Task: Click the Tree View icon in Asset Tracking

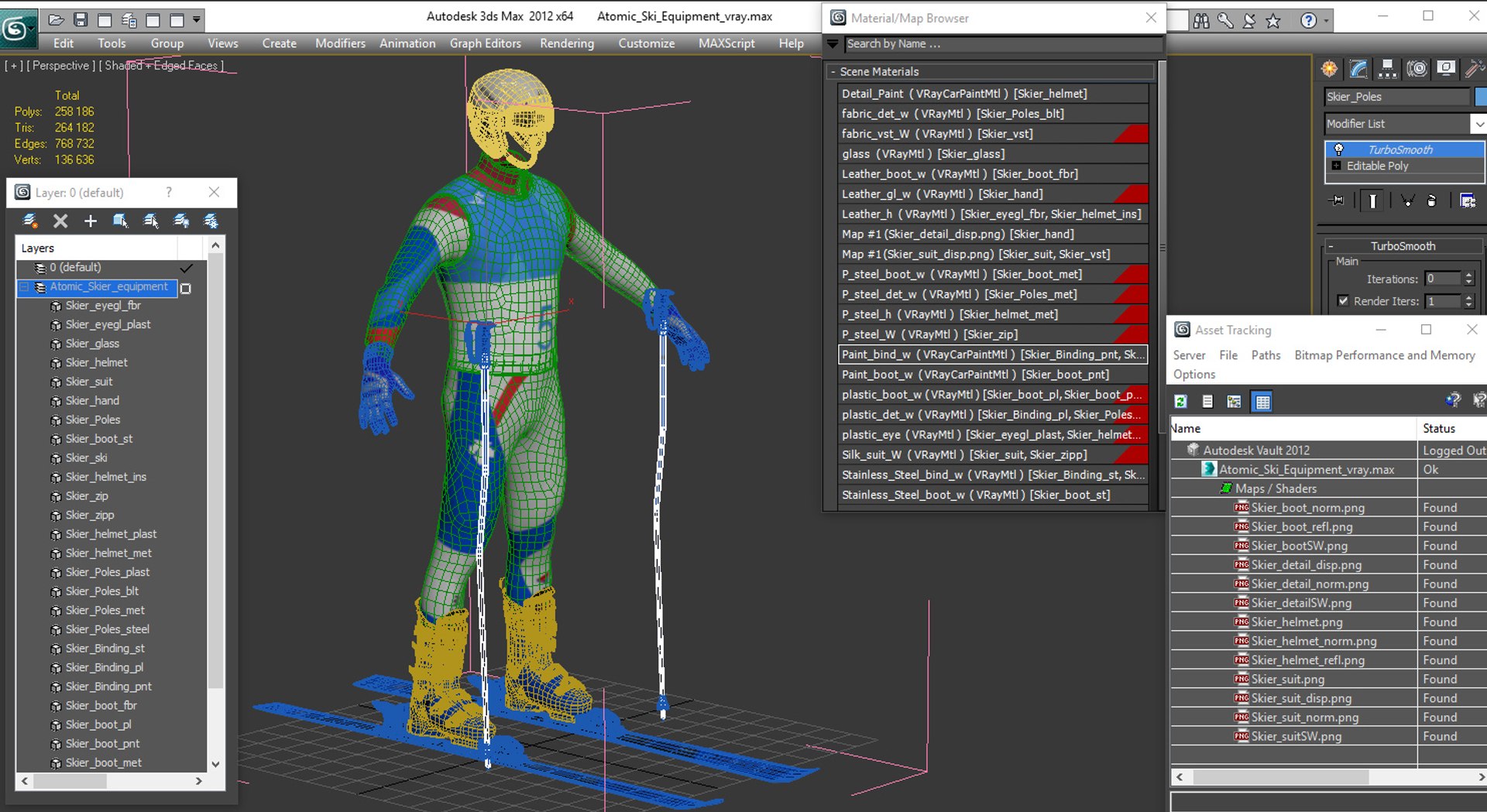Action: point(1235,401)
